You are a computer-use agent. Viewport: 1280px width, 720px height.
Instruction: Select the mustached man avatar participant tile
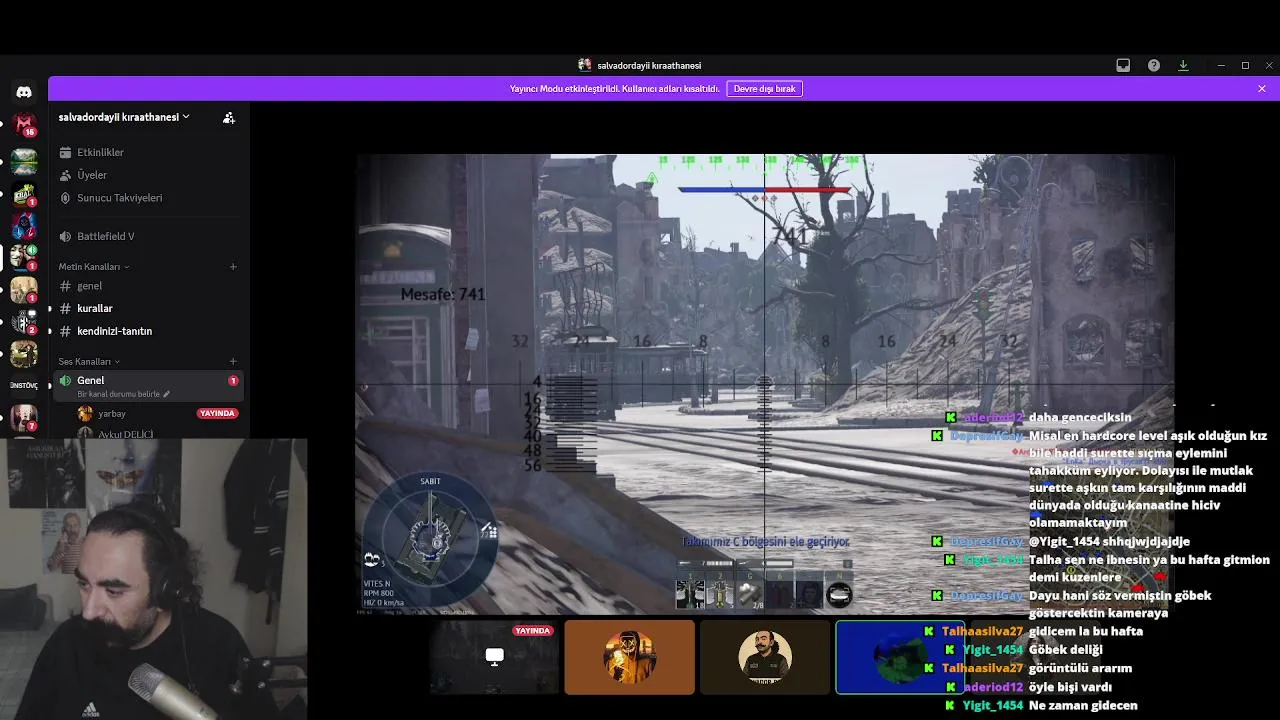765,657
